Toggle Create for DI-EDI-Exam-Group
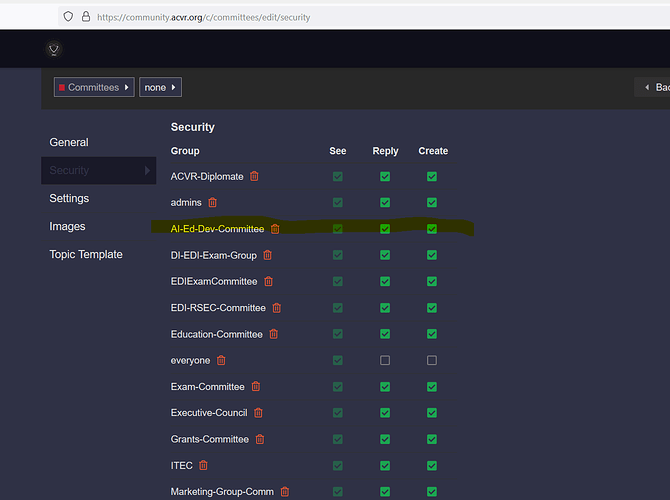Screen dimensions: 670x500 pos(432,255)
